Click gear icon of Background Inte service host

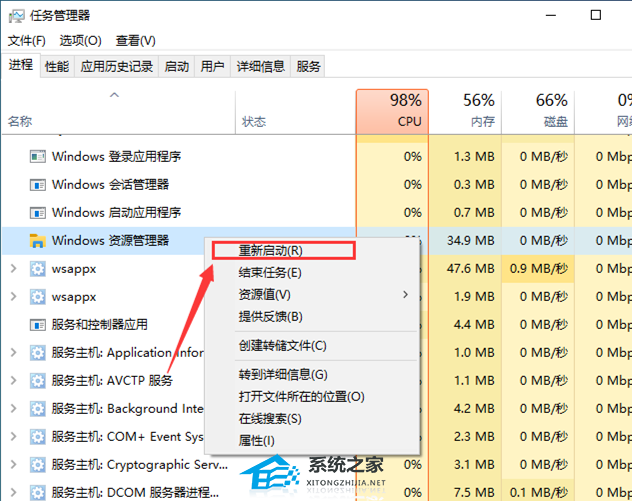[x=37, y=409]
